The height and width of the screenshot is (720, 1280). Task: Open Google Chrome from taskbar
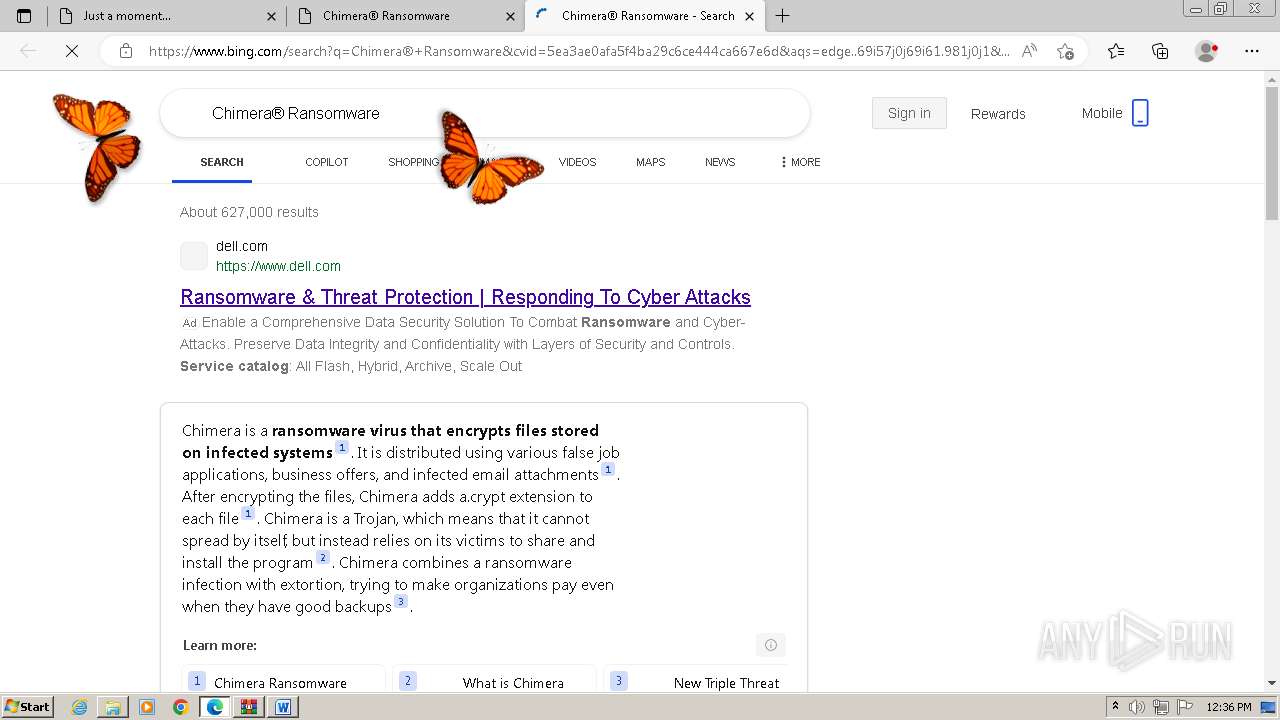tap(181, 707)
